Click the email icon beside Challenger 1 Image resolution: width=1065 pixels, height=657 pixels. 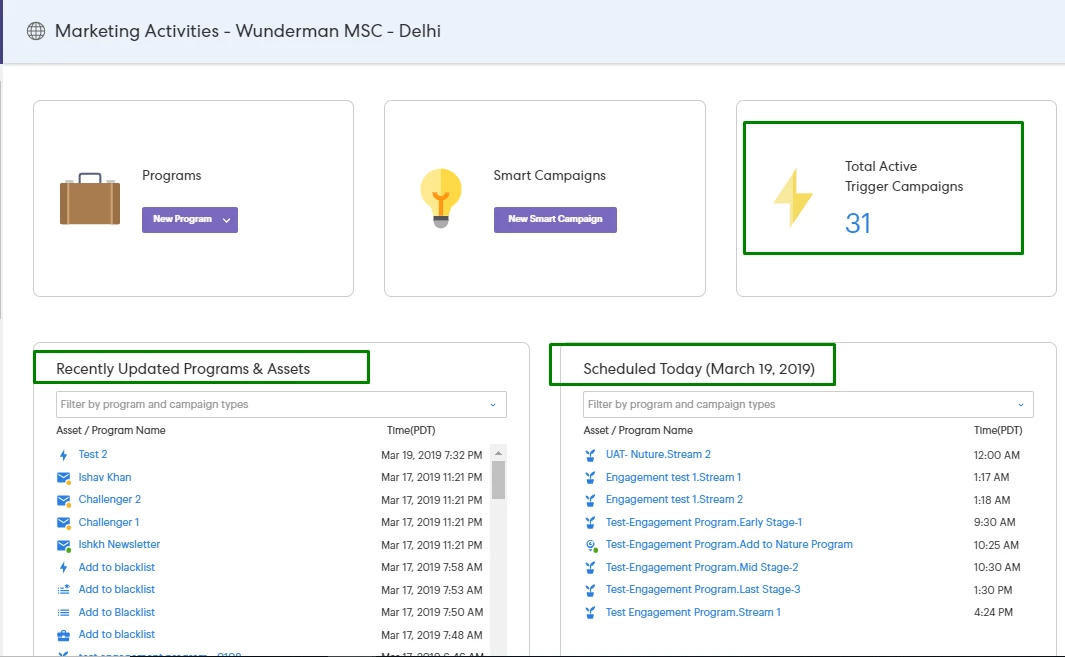click(x=64, y=523)
